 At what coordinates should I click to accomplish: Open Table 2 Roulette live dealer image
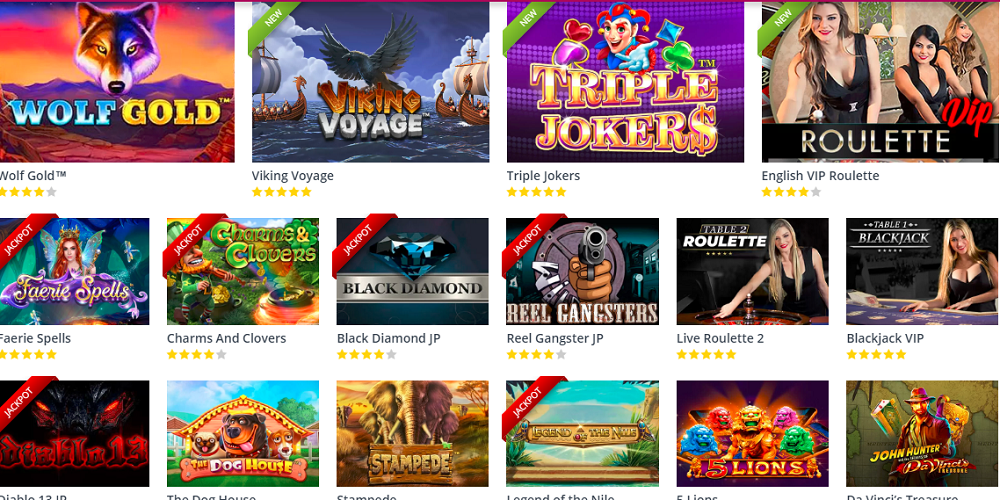point(753,272)
